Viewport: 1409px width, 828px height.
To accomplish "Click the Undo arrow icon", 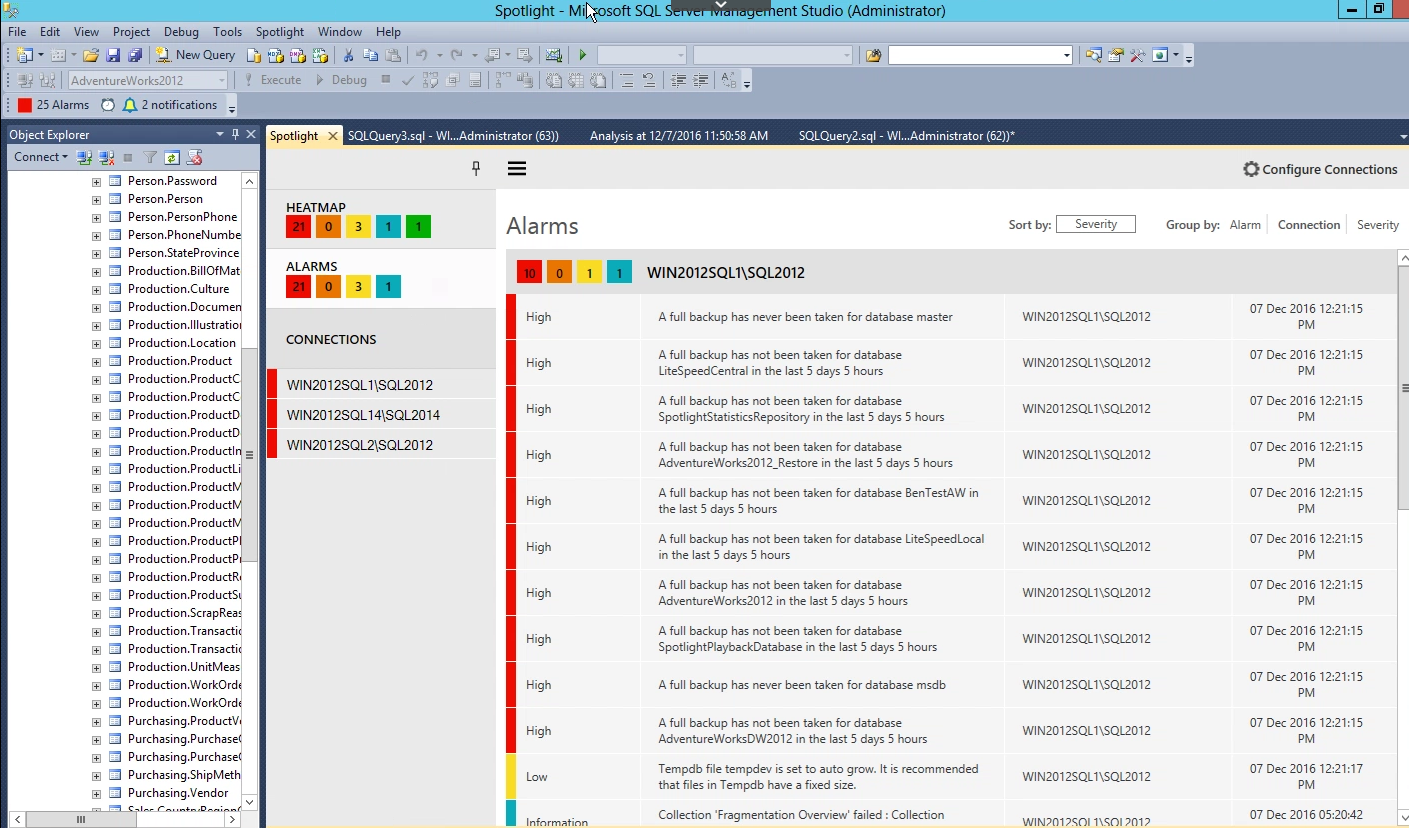I will click(421, 55).
